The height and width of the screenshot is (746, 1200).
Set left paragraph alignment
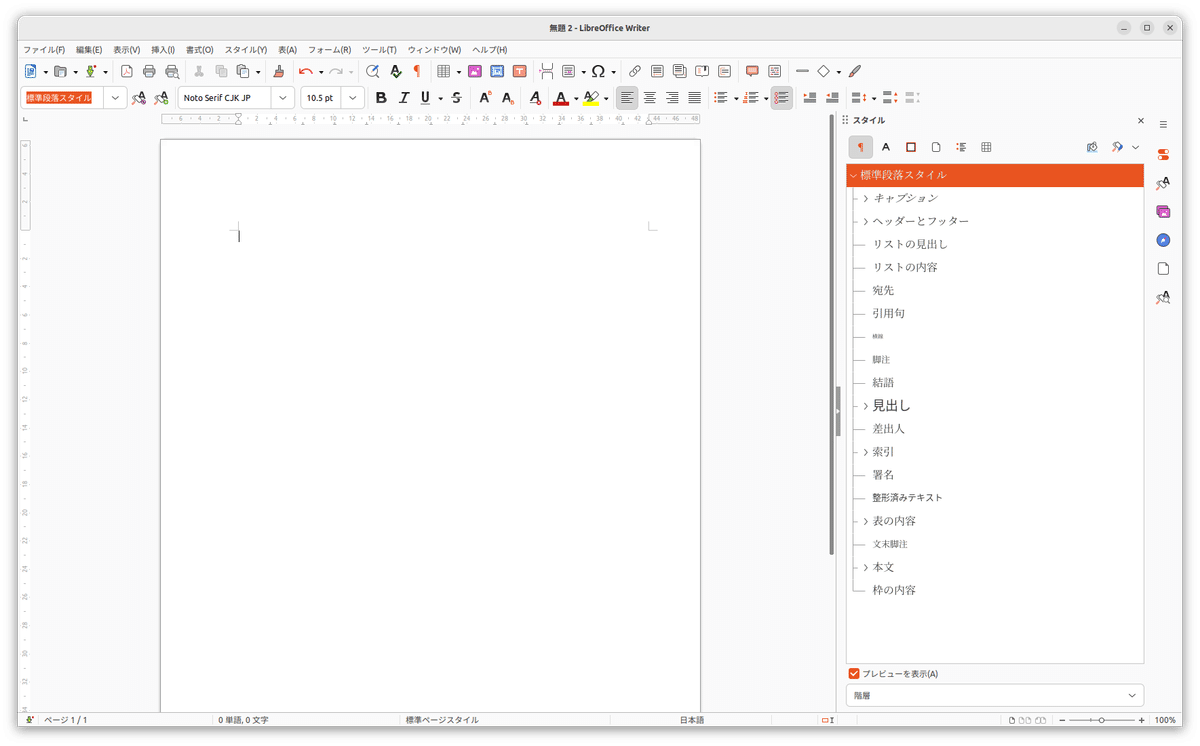coord(627,98)
